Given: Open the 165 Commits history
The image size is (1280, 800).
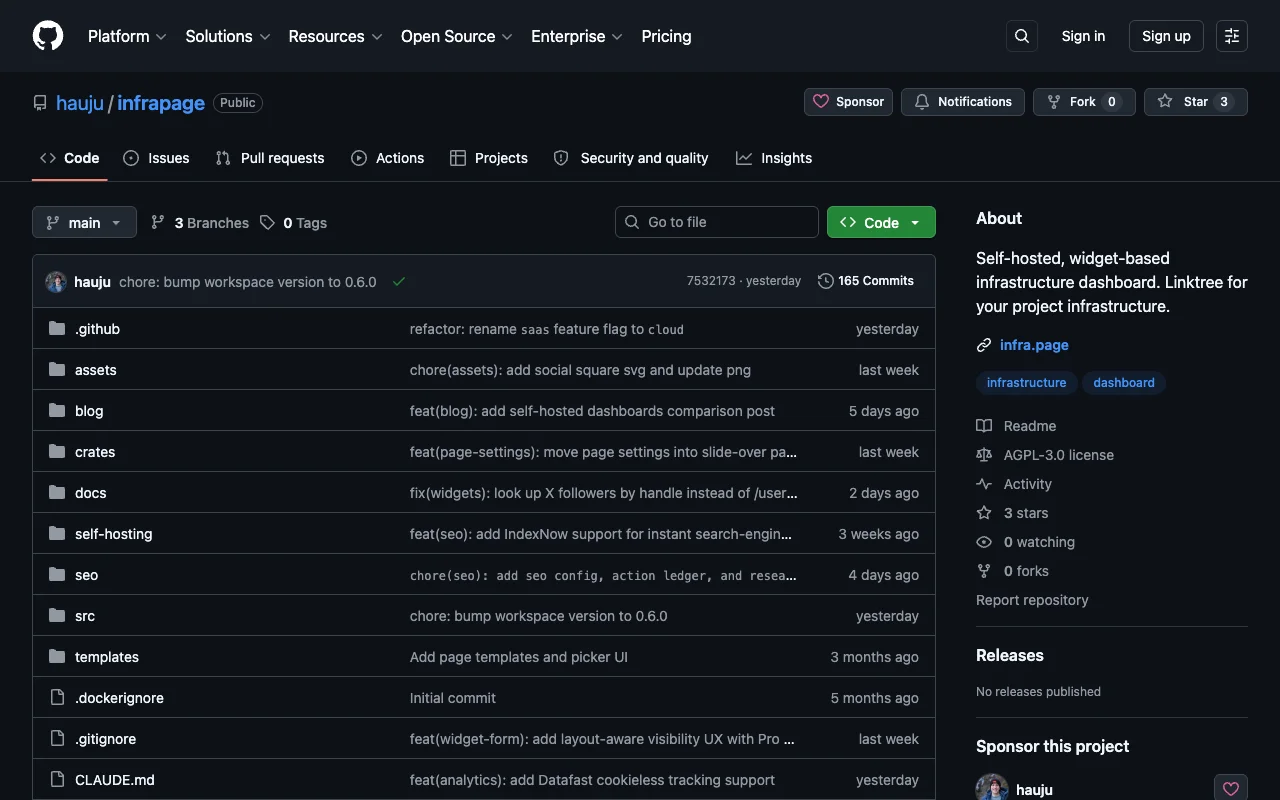Looking at the screenshot, I should (866, 281).
